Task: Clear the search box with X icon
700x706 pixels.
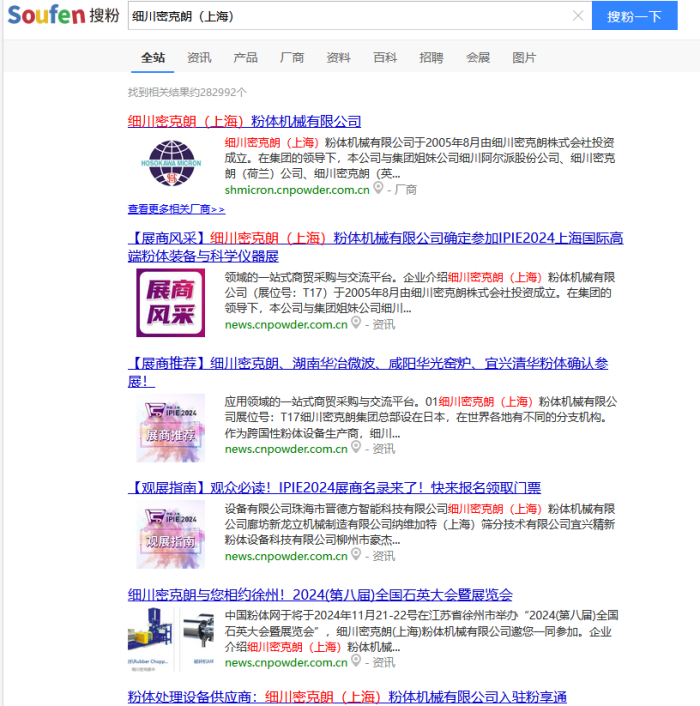Action: (577, 16)
